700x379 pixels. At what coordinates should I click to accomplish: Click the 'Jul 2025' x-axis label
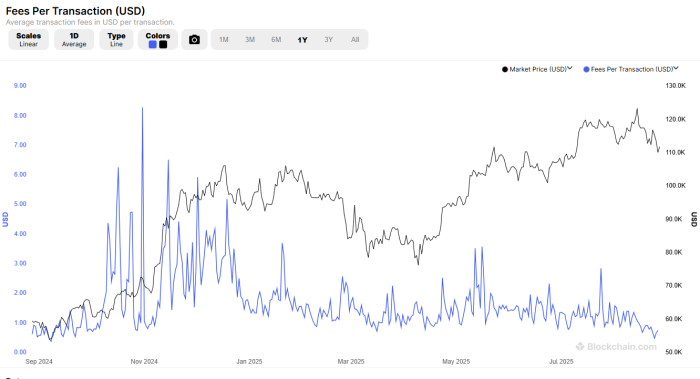[561, 362]
